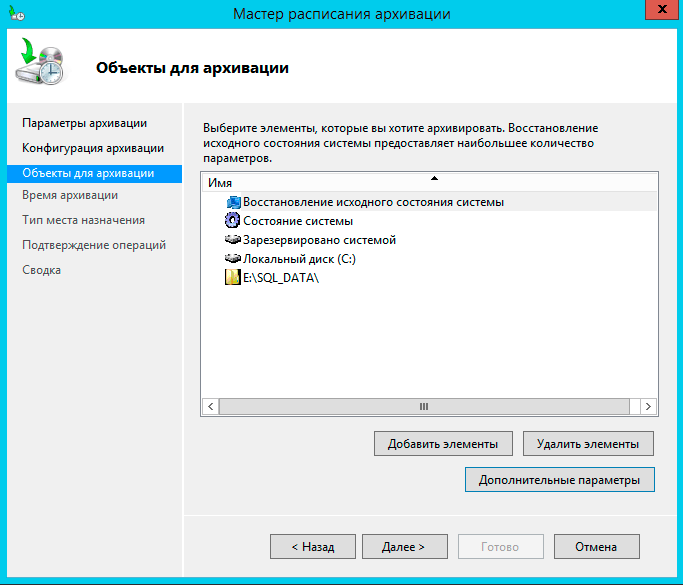Click folder icon beside E:\SQL_DATA\
683x585 pixels.
click(233, 277)
